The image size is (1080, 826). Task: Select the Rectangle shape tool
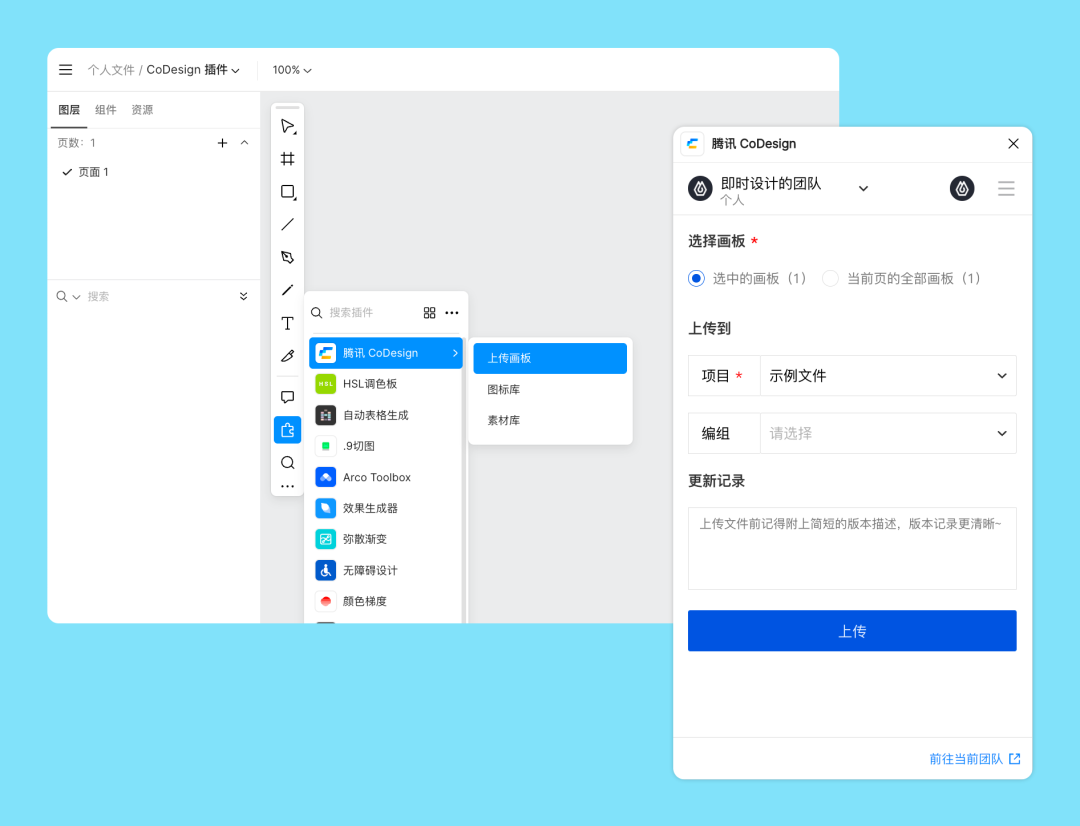click(x=288, y=192)
